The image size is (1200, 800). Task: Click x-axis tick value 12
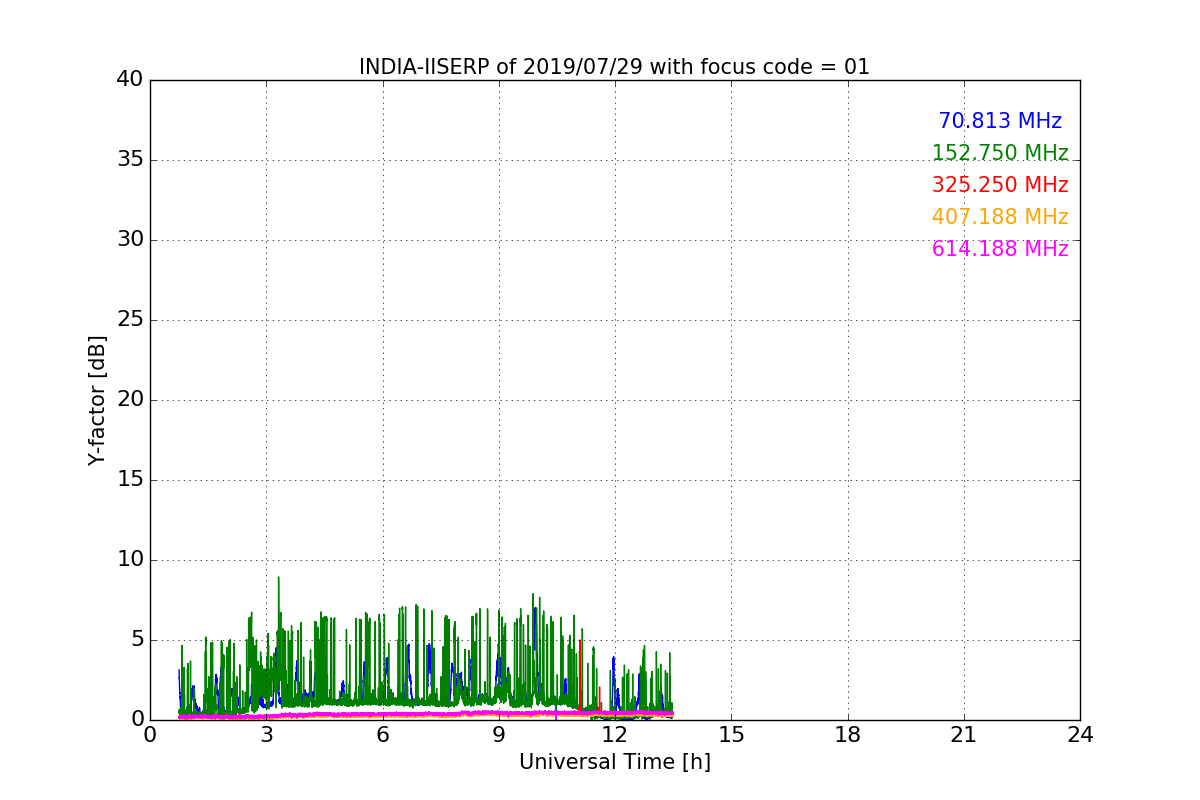(615, 735)
